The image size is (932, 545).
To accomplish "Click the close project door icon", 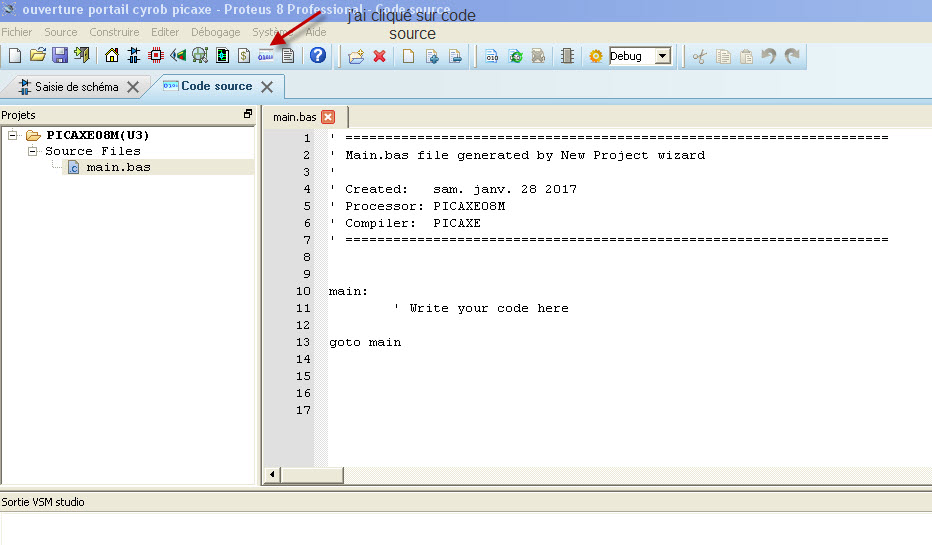I will (x=81, y=56).
